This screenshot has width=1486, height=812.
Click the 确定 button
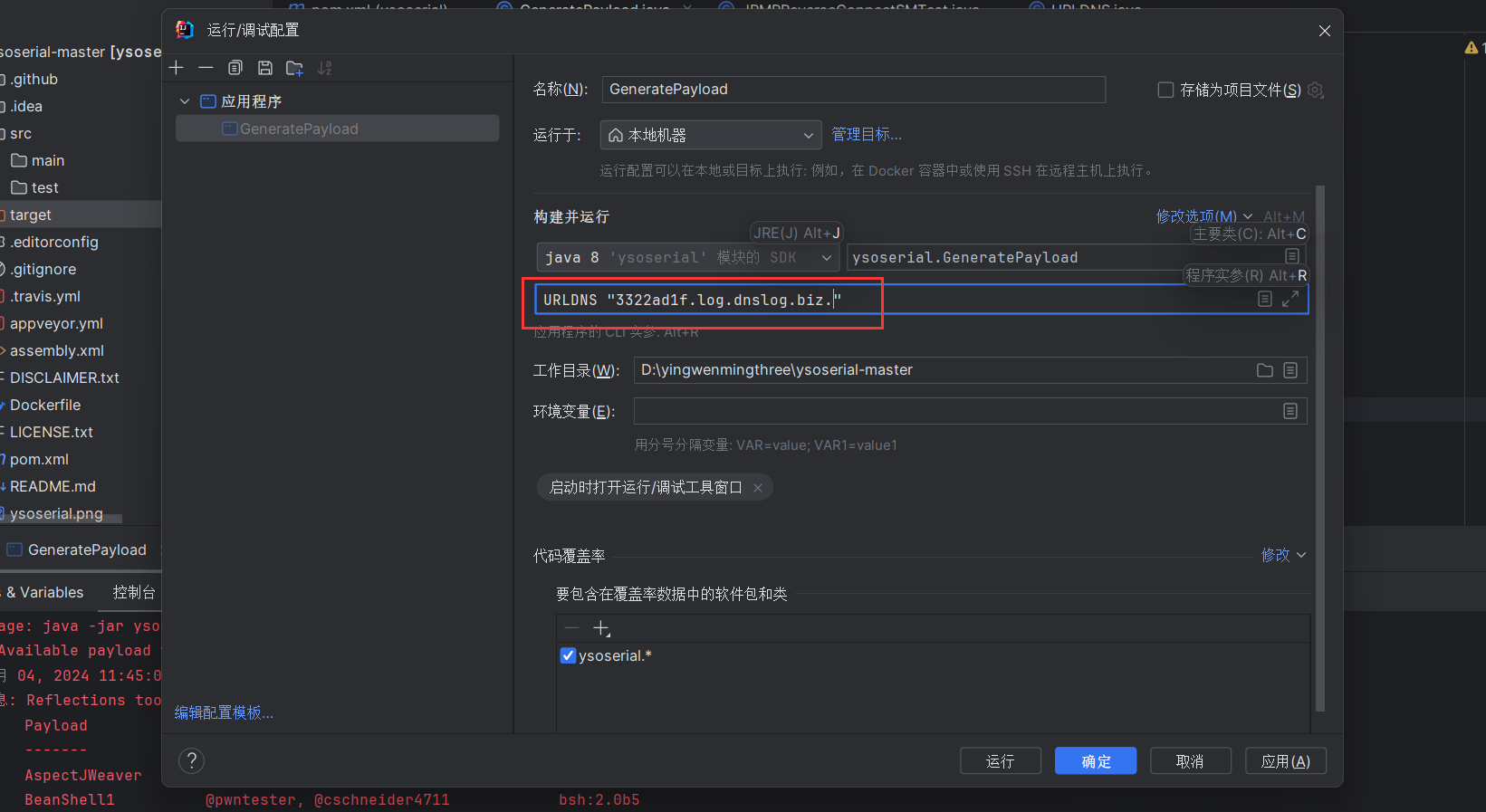pos(1096,761)
